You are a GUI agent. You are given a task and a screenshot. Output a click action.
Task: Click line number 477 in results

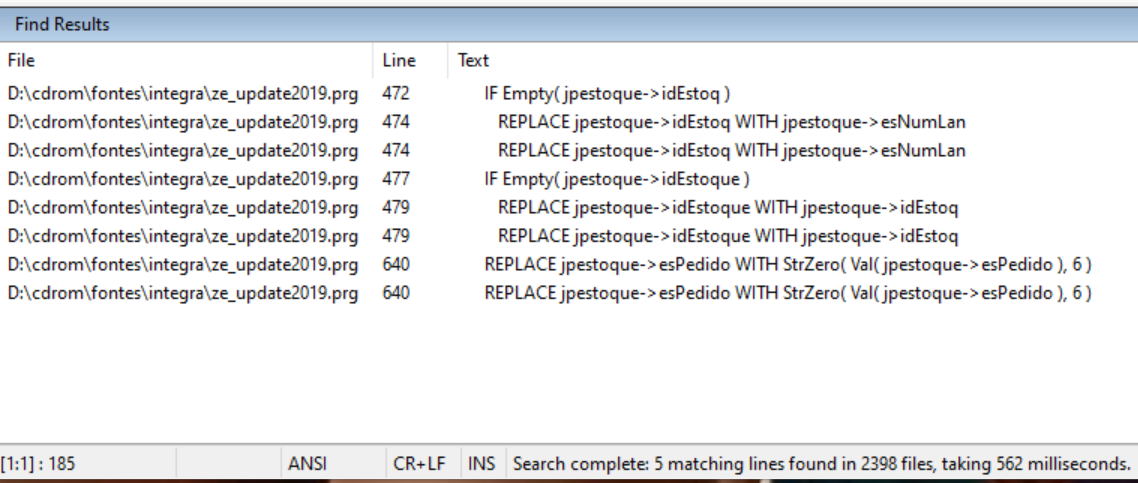396,179
